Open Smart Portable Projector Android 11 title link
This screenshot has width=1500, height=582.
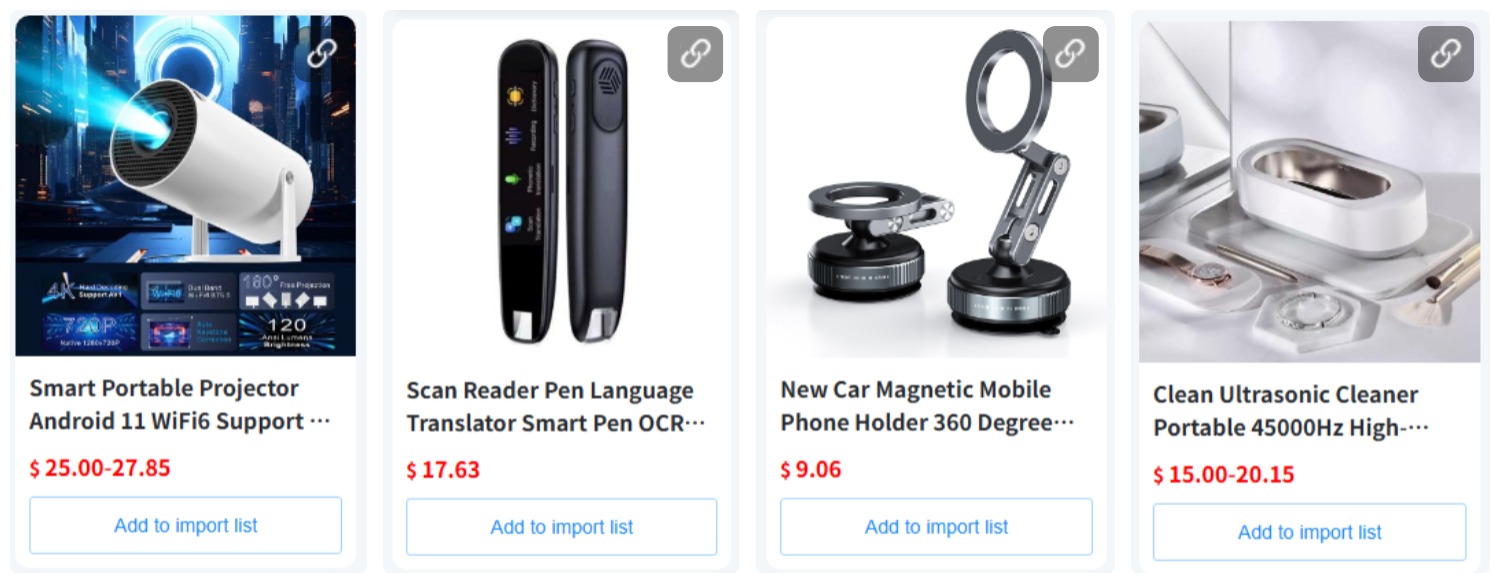point(179,405)
